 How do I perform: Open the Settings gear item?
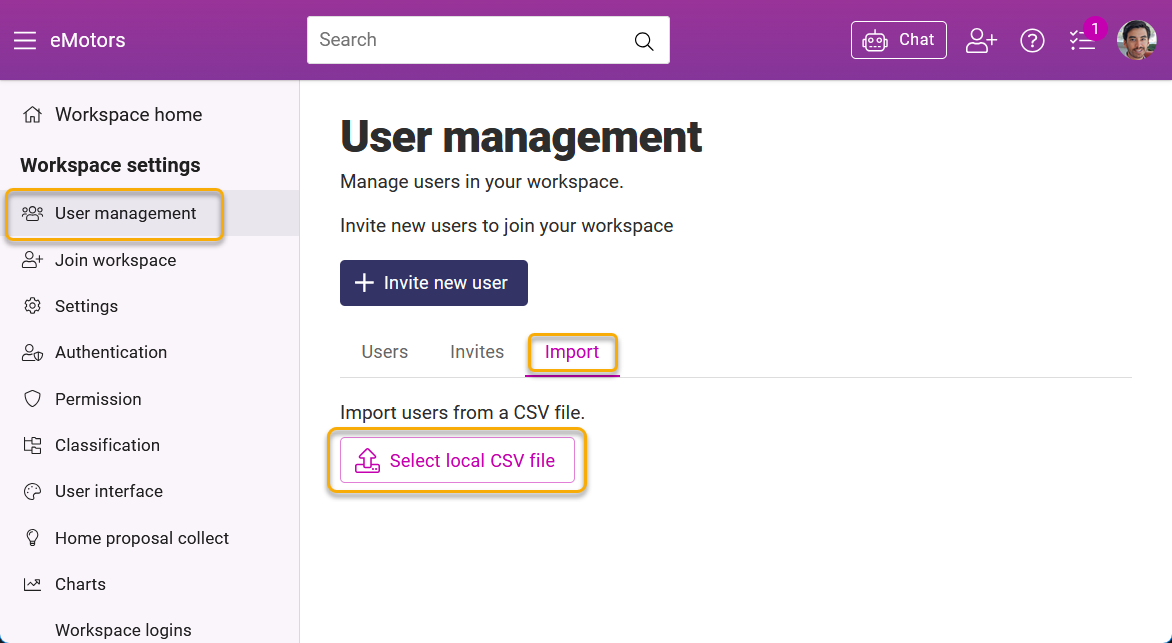[x=33, y=306]
